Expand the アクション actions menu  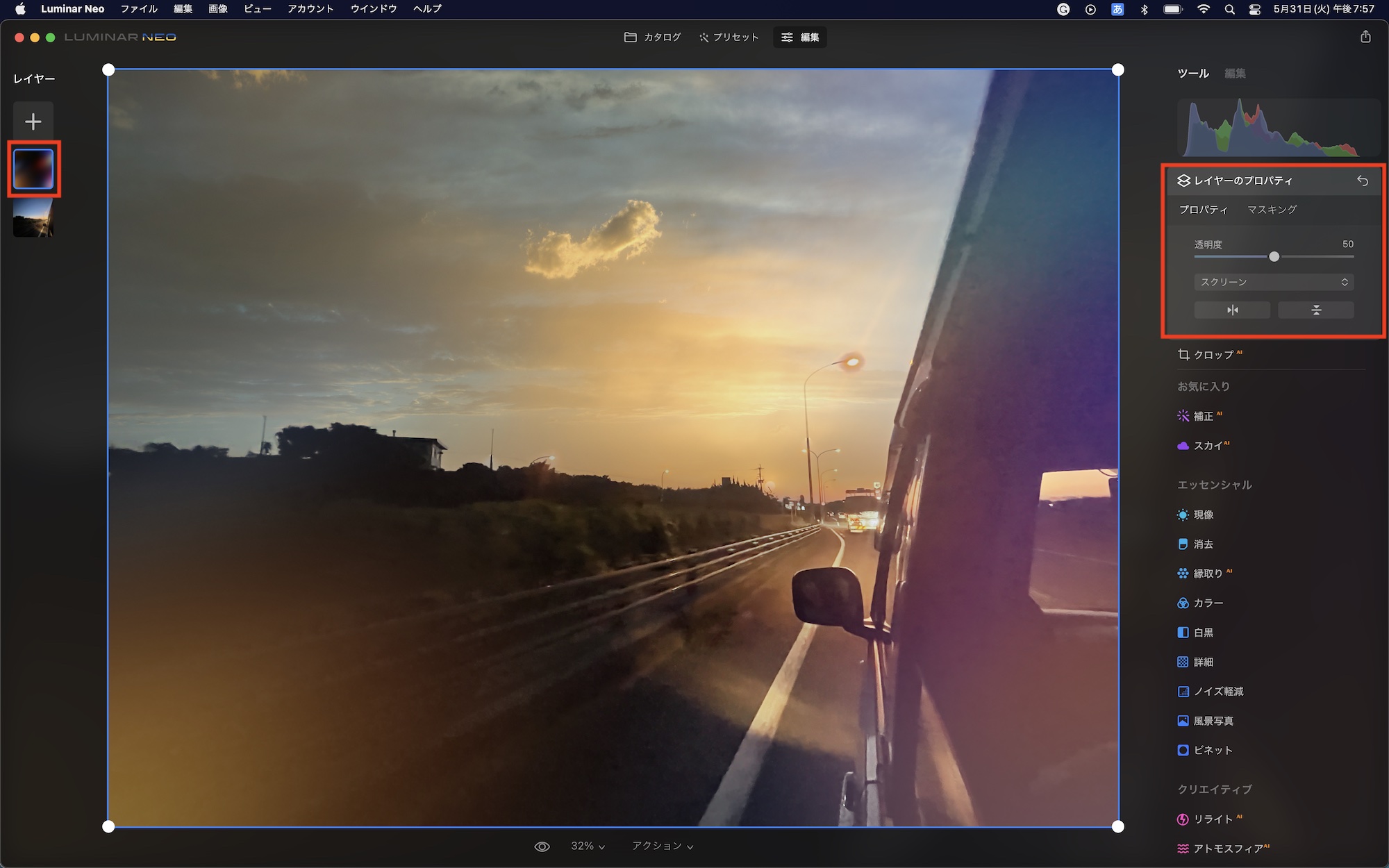pyautogui.click(x=662, y=846)
